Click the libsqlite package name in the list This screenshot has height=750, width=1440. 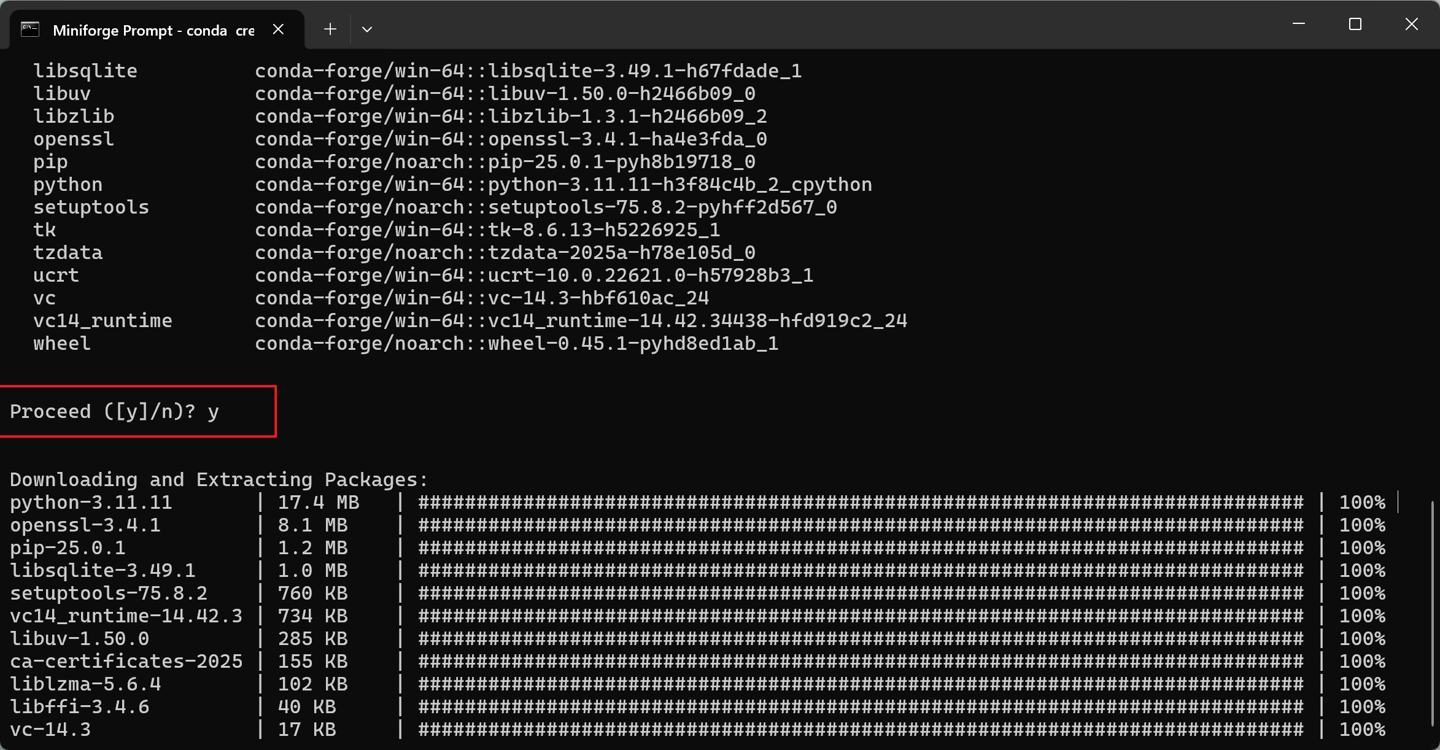pos(85,71)
